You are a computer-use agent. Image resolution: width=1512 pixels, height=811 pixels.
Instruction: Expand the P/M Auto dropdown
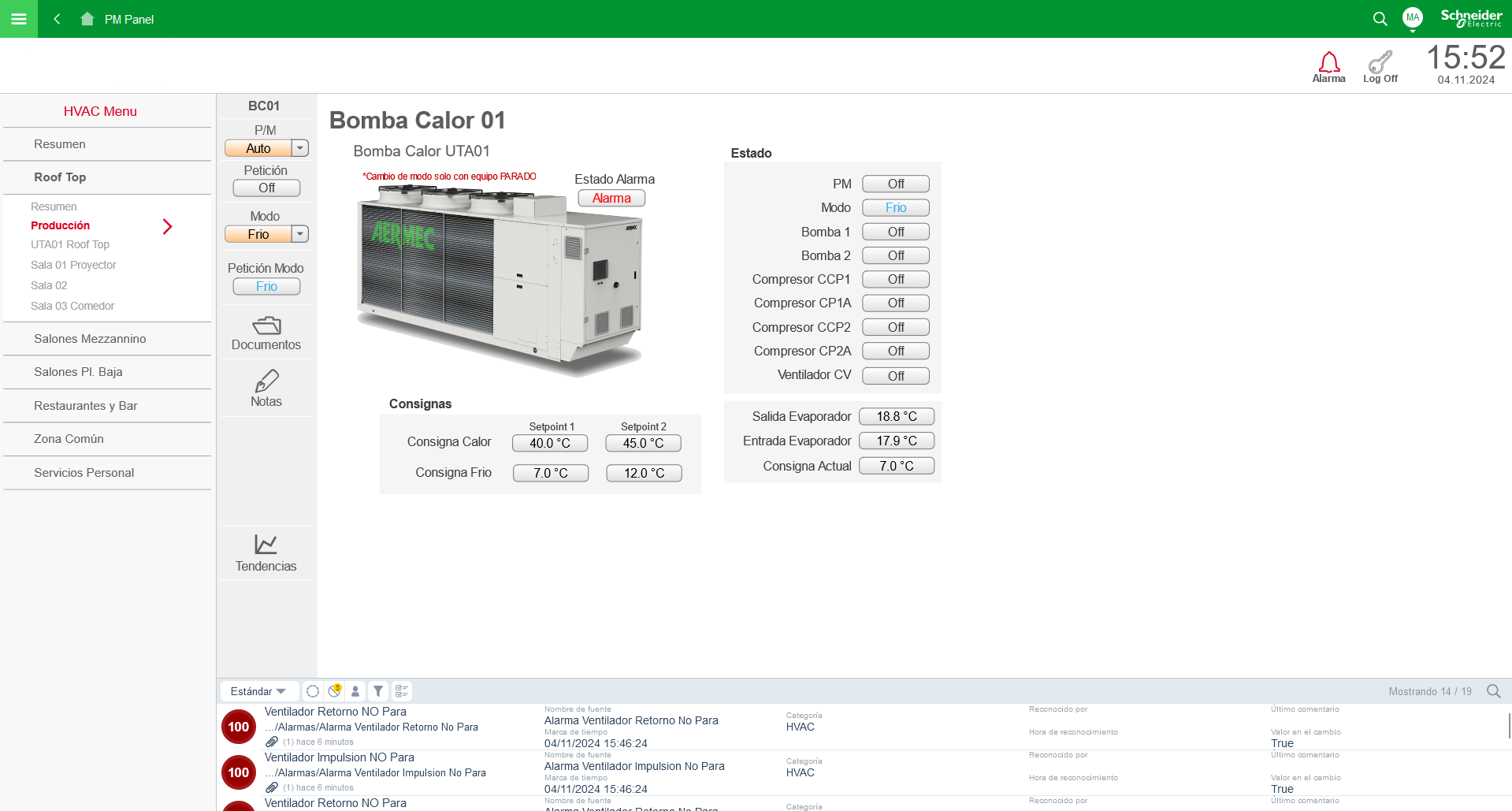point(299,148)
